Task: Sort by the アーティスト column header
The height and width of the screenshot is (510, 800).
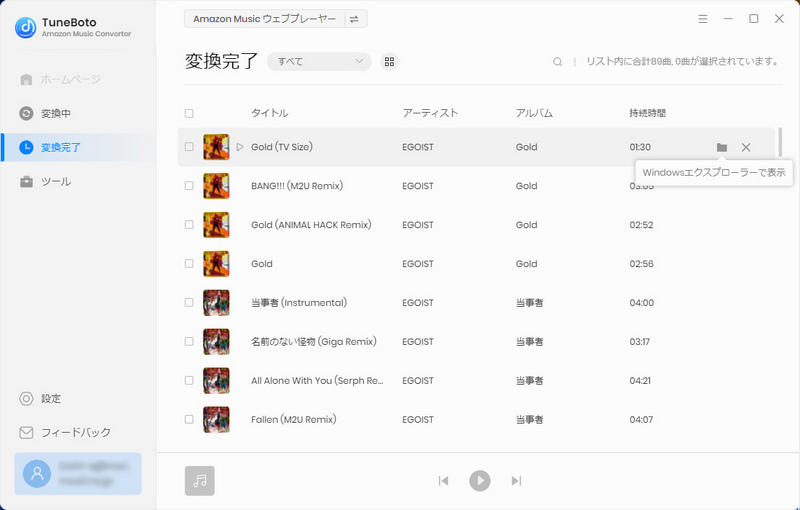Action: (430, 113)
